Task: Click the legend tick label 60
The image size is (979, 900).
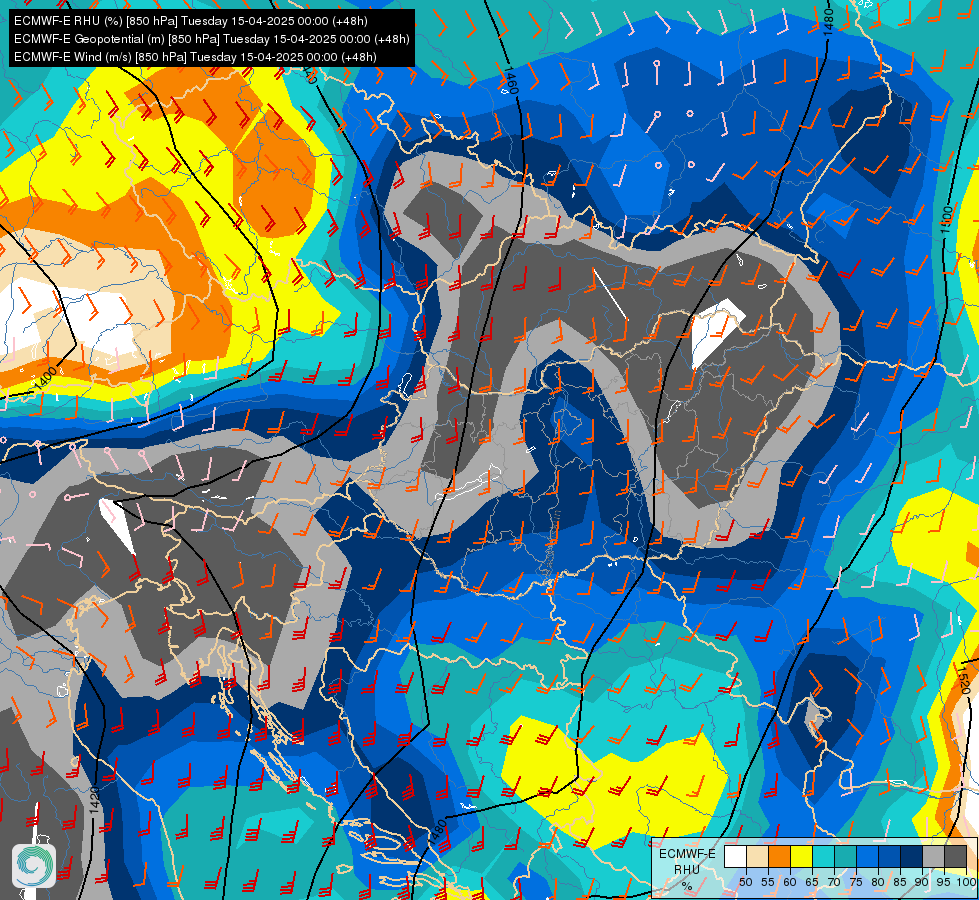Action: pos(790,882)
